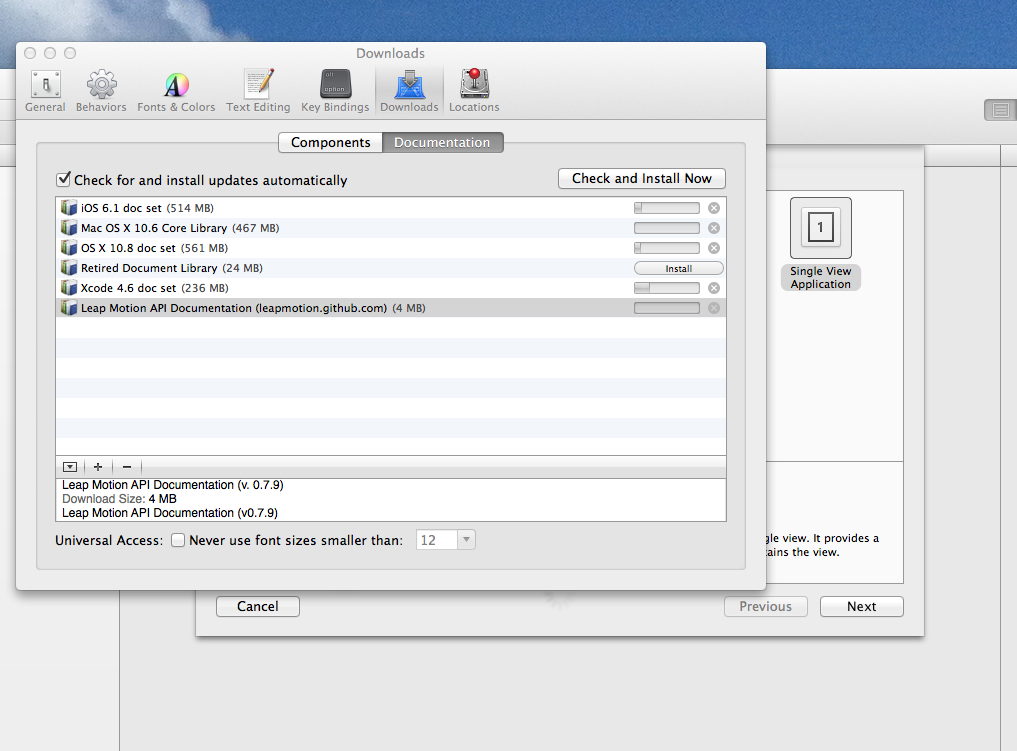Image resolution: width=1017 pixels, height=751 pixels.
Task: Click the font size field showing 12
Action: pyautogui.click(x=437, y=540)
